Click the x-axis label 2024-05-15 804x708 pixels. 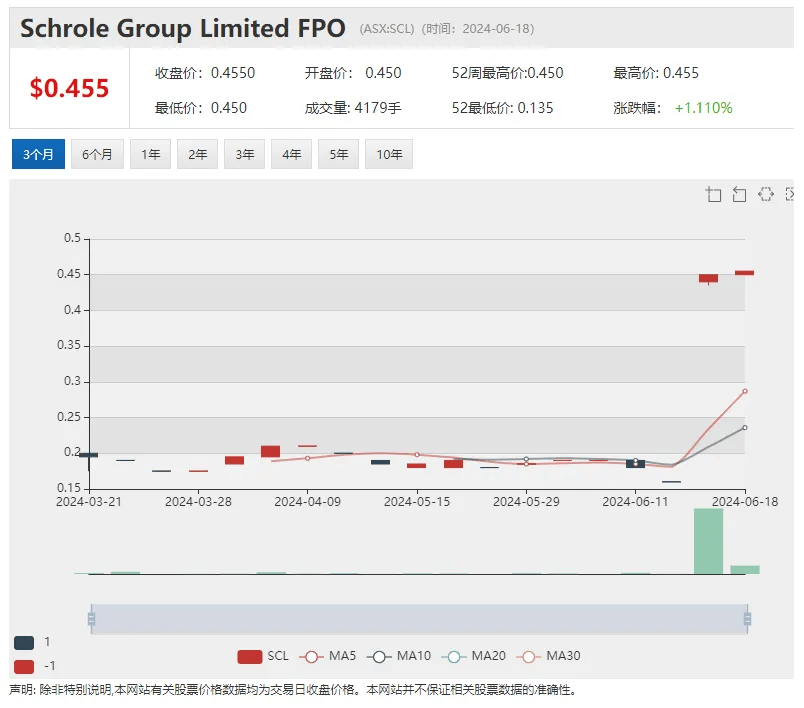coord(417,501)
